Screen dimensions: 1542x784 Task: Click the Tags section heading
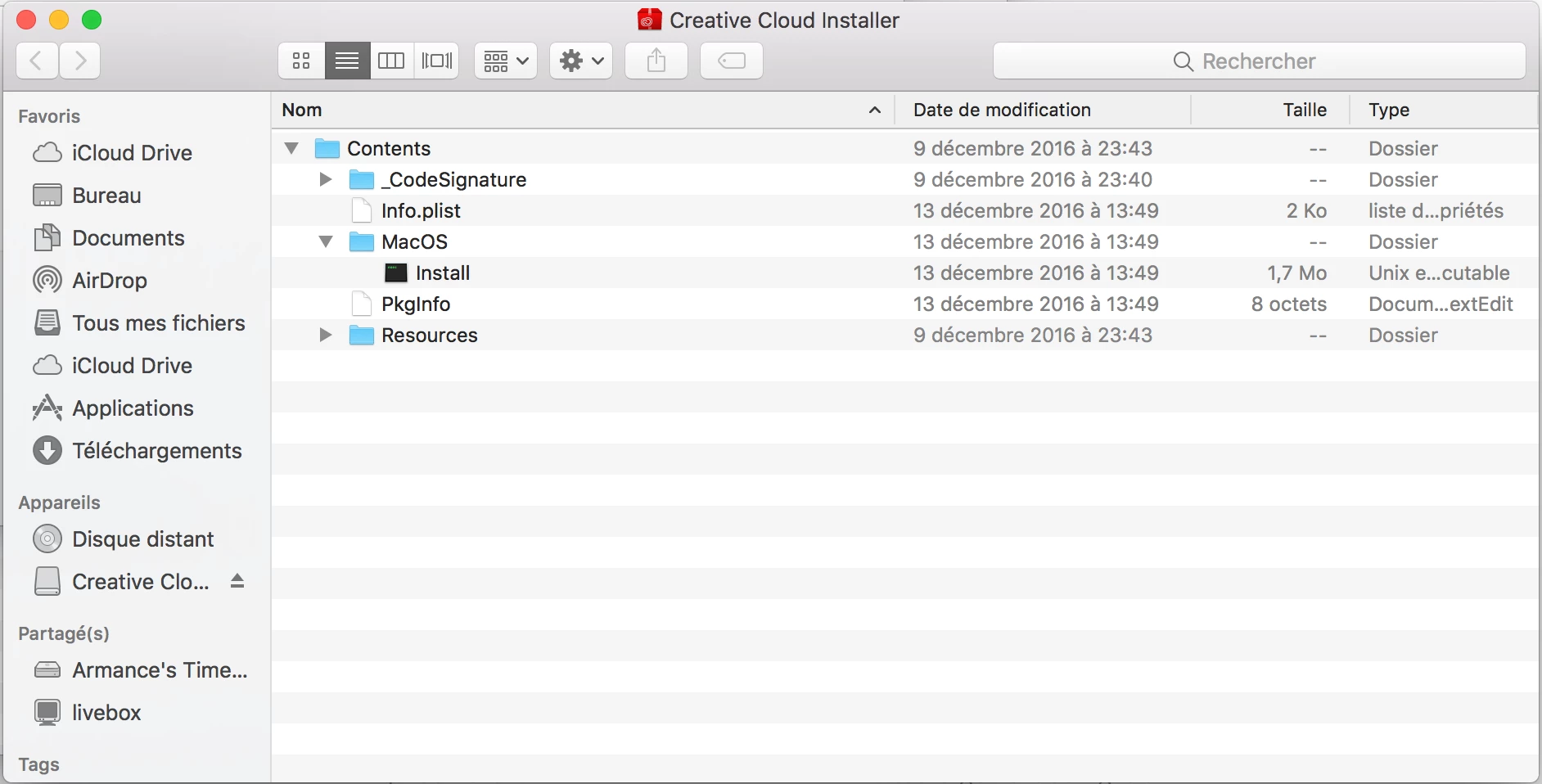[38, 764]
